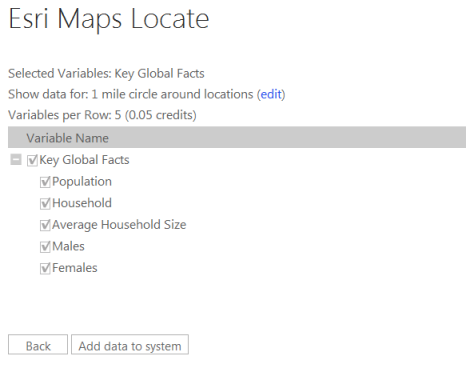Select the 'Key Global Facts' tree label
The width and height of the screenshot is (466, 368).
point(84,160)
